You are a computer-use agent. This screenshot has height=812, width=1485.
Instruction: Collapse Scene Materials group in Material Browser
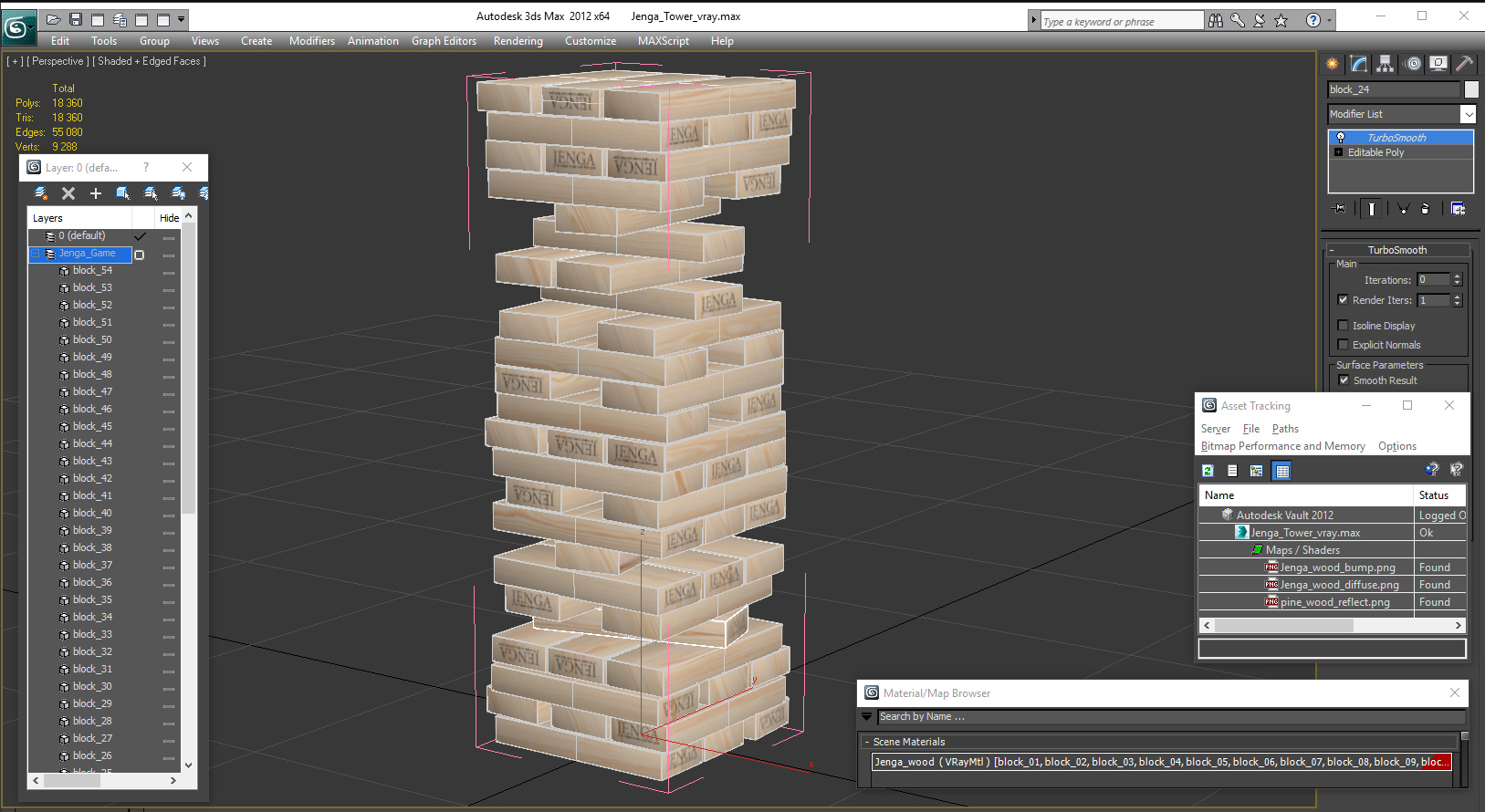coord(867,742)
